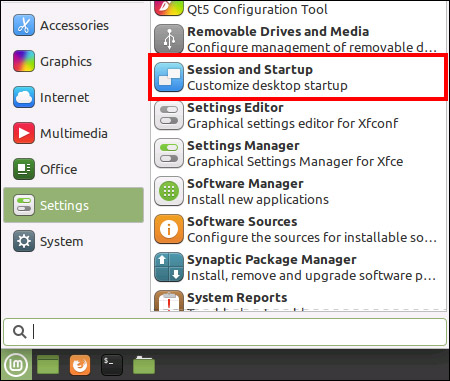Switch to Multimedia category
The image size is (450, 381).
[73, 133]
